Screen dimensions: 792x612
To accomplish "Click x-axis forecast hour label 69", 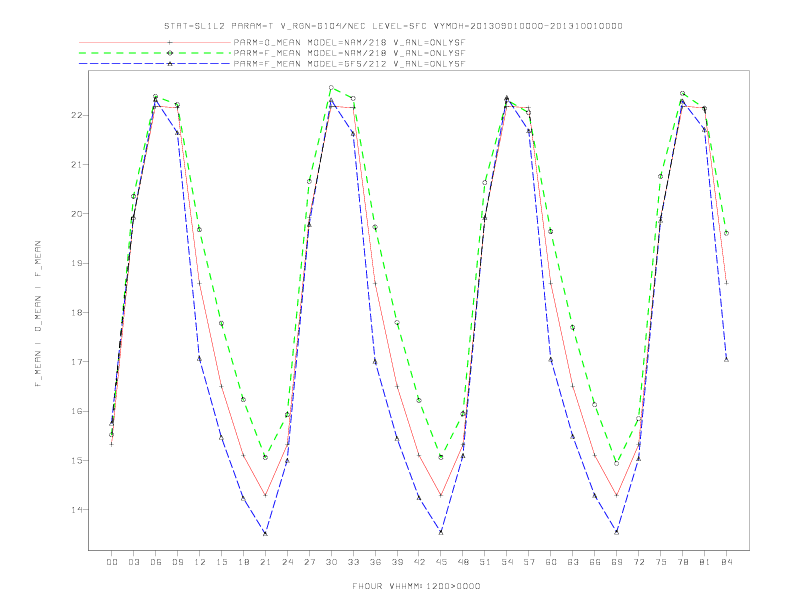I will (x=617, y=562).
